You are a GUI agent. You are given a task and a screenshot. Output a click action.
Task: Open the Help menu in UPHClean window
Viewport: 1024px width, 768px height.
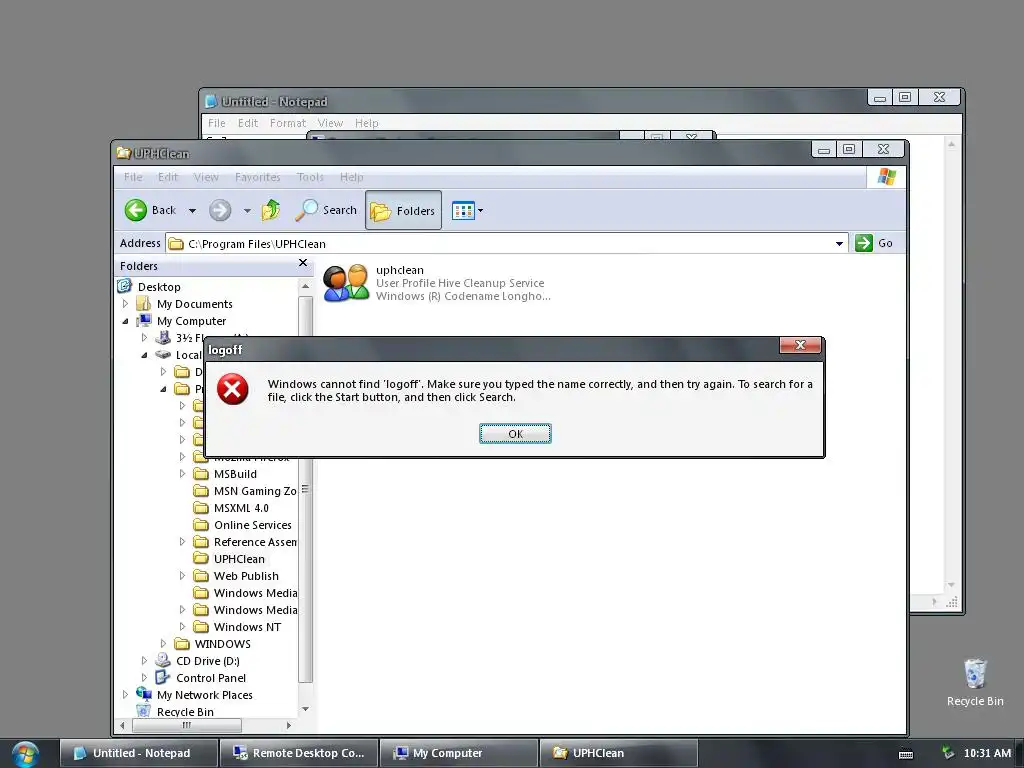click(351, 177)
